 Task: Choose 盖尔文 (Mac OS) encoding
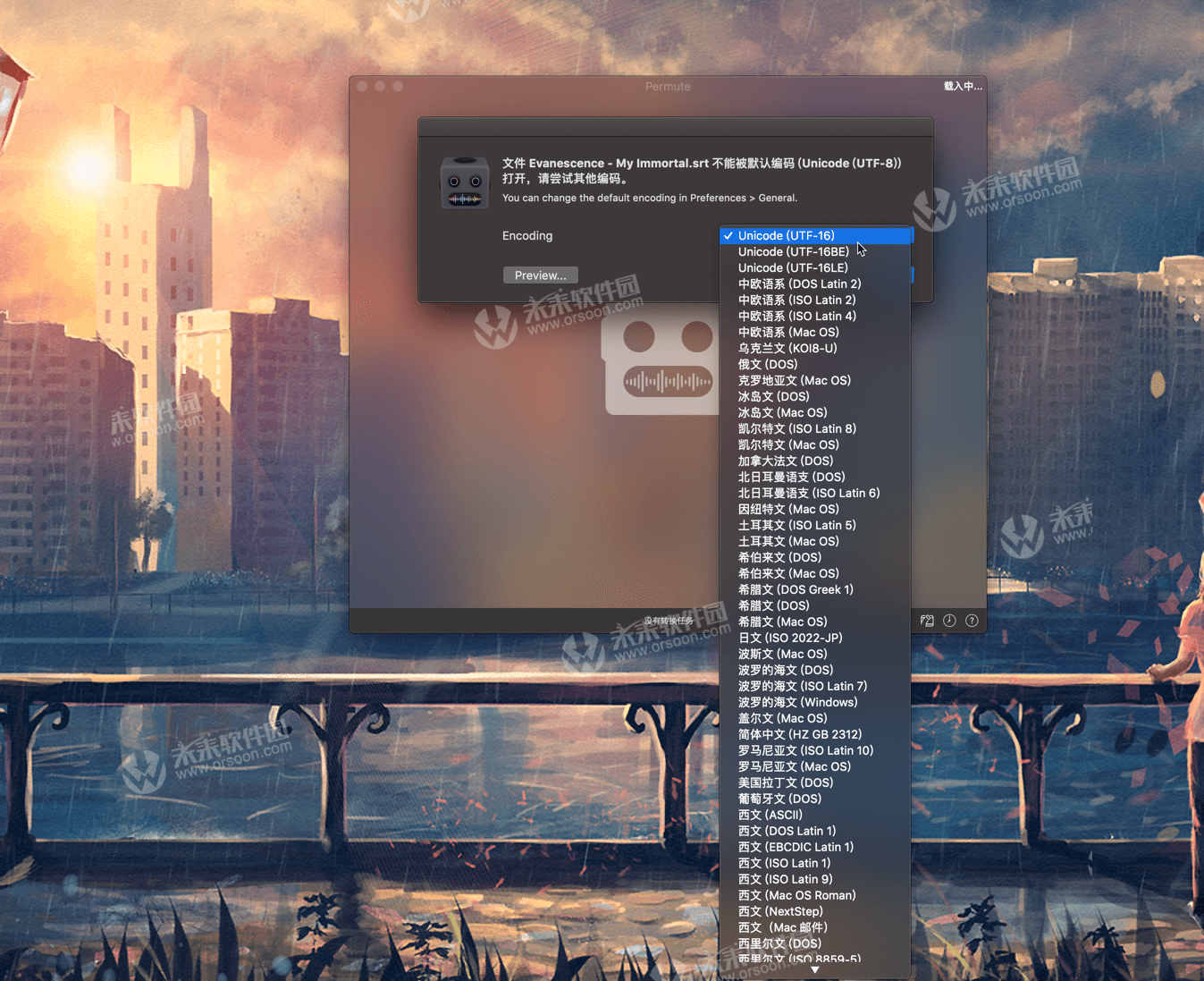pos(815,719)
